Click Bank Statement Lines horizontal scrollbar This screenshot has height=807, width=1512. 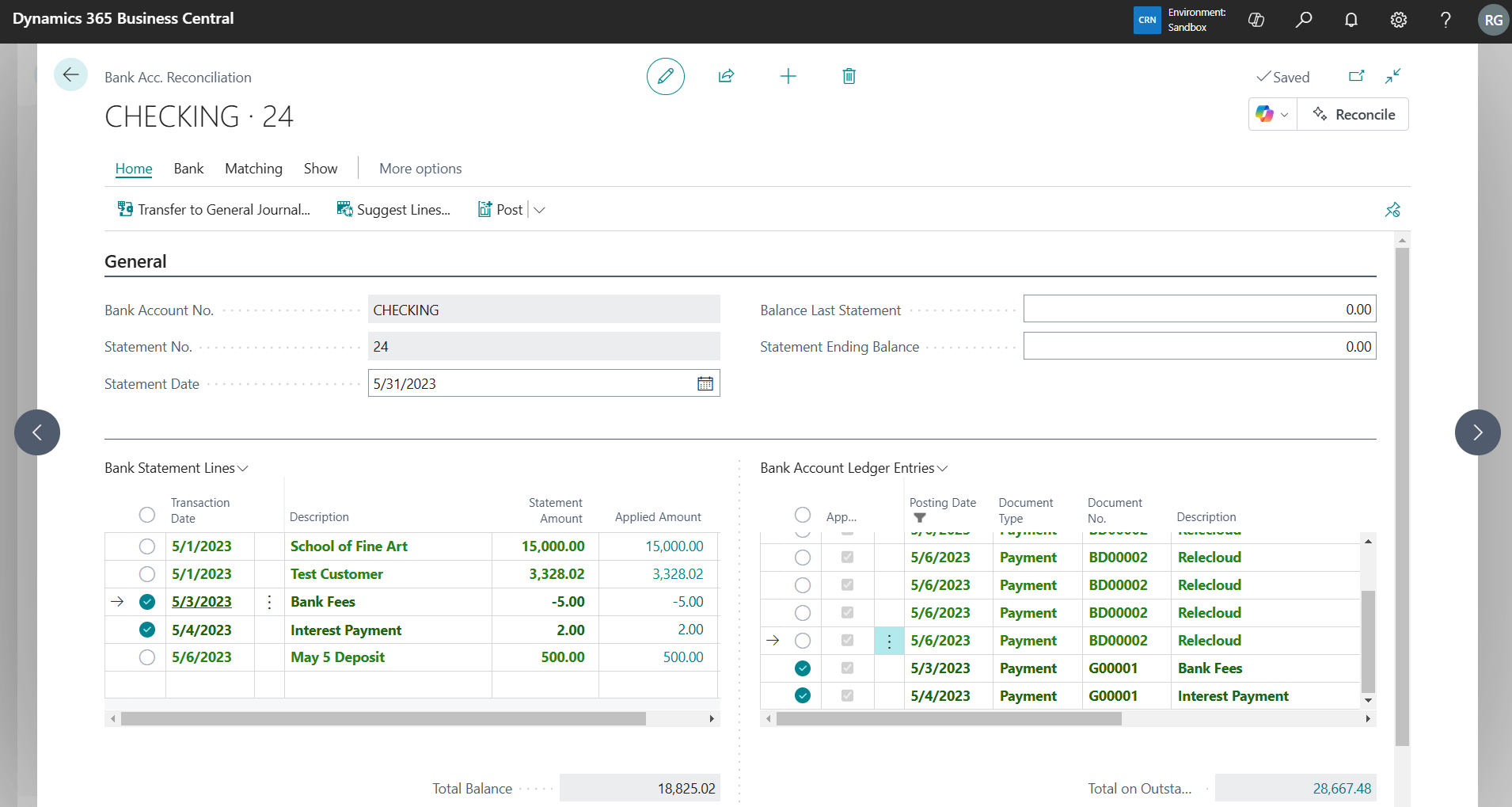(x=383, y=719)
